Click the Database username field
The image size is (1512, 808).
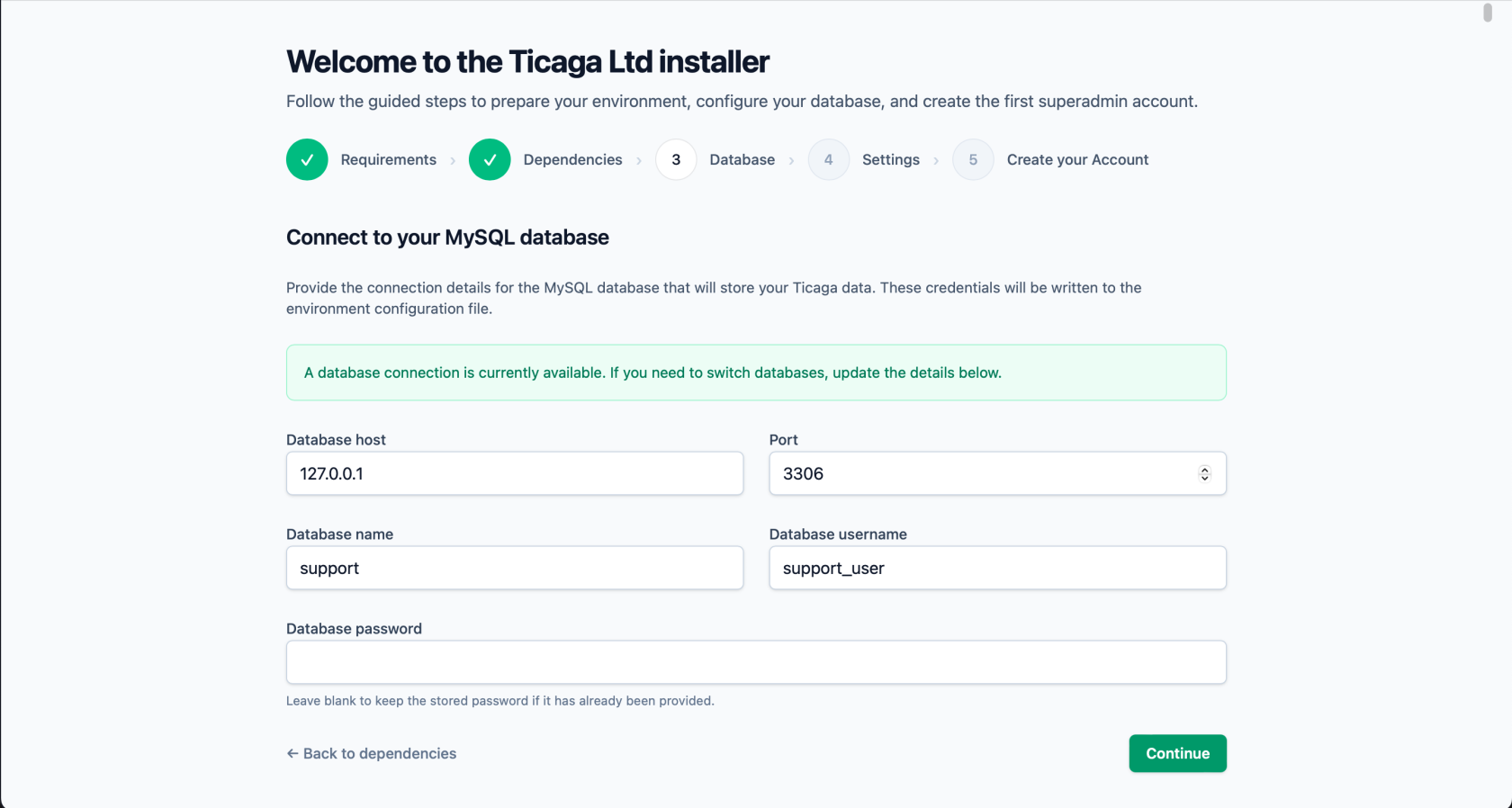(x=997, y=568)
